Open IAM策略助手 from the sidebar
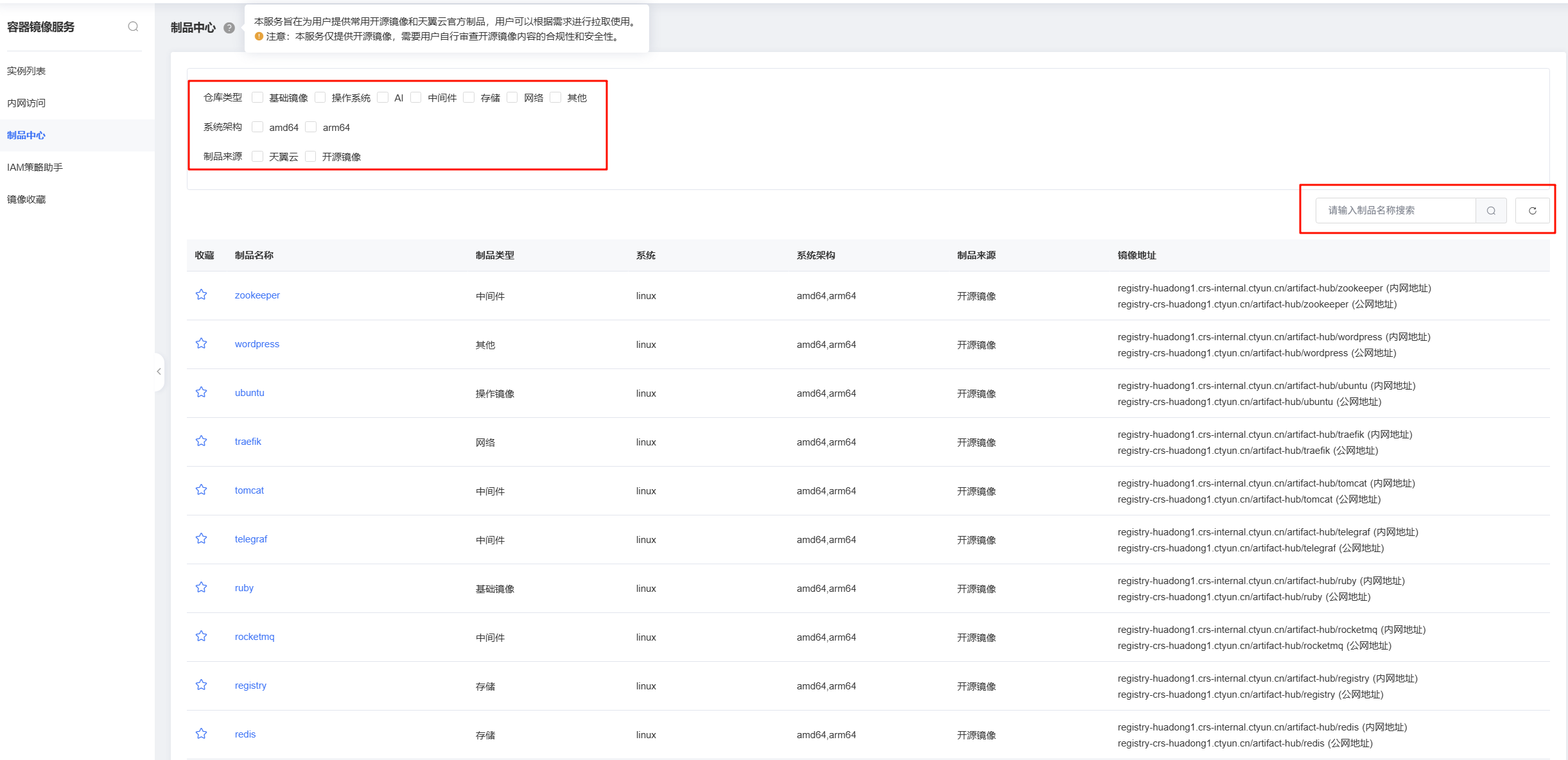Image resolution: width=1568 pixels, height=760 pixels. click(x=35, y=167)
